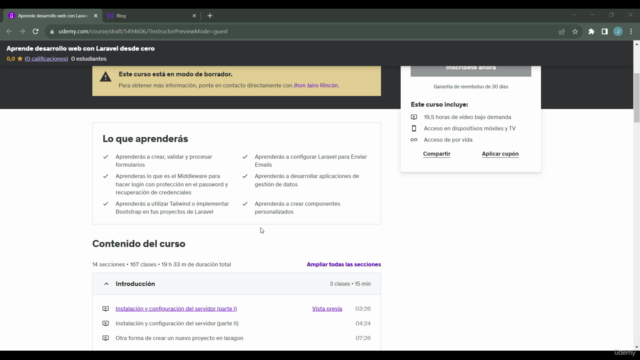This screenshot has height=360, width=640.
Task: Click Ampliar todas las secciones
Action: (344, 264)
